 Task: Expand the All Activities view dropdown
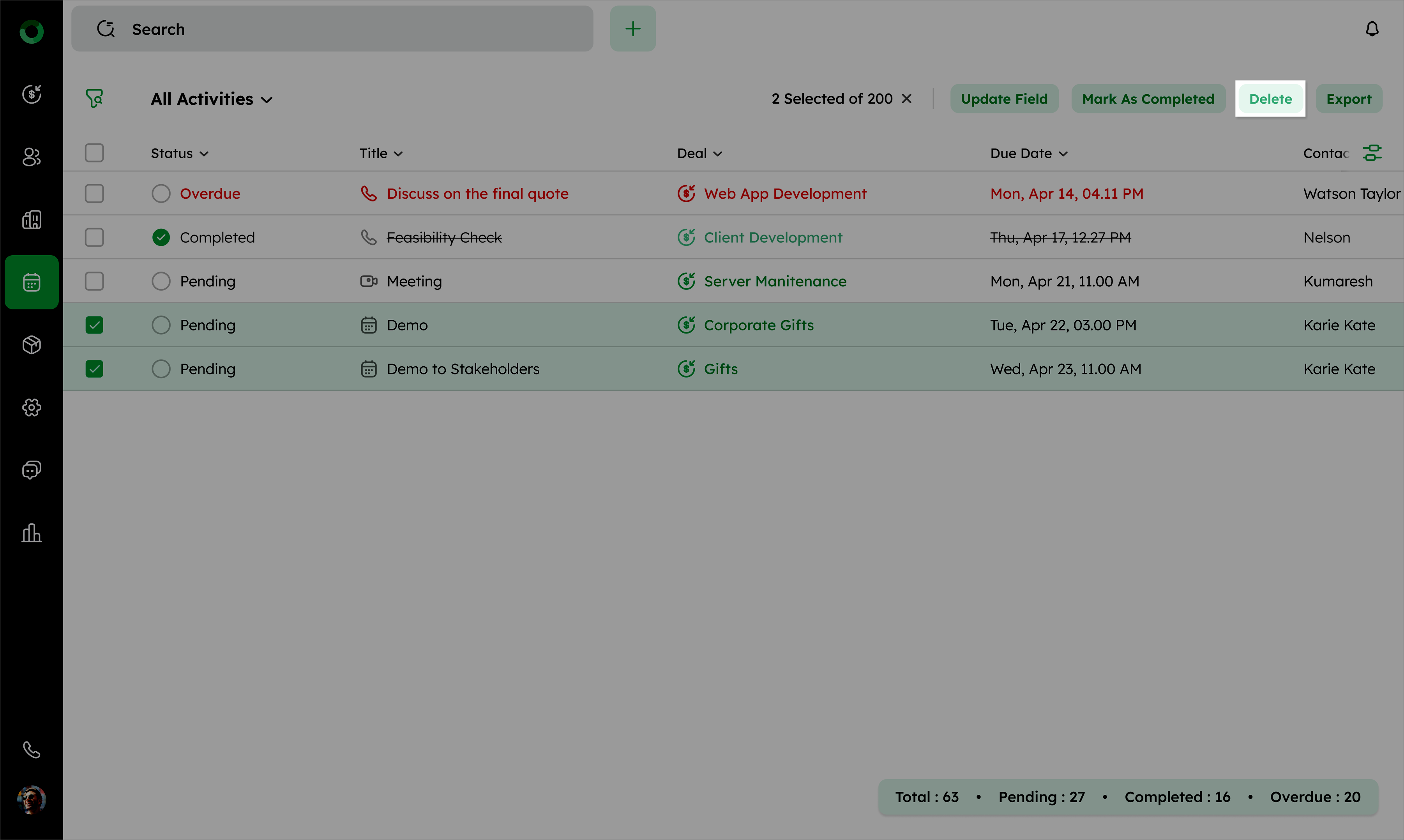pos(212,99)
